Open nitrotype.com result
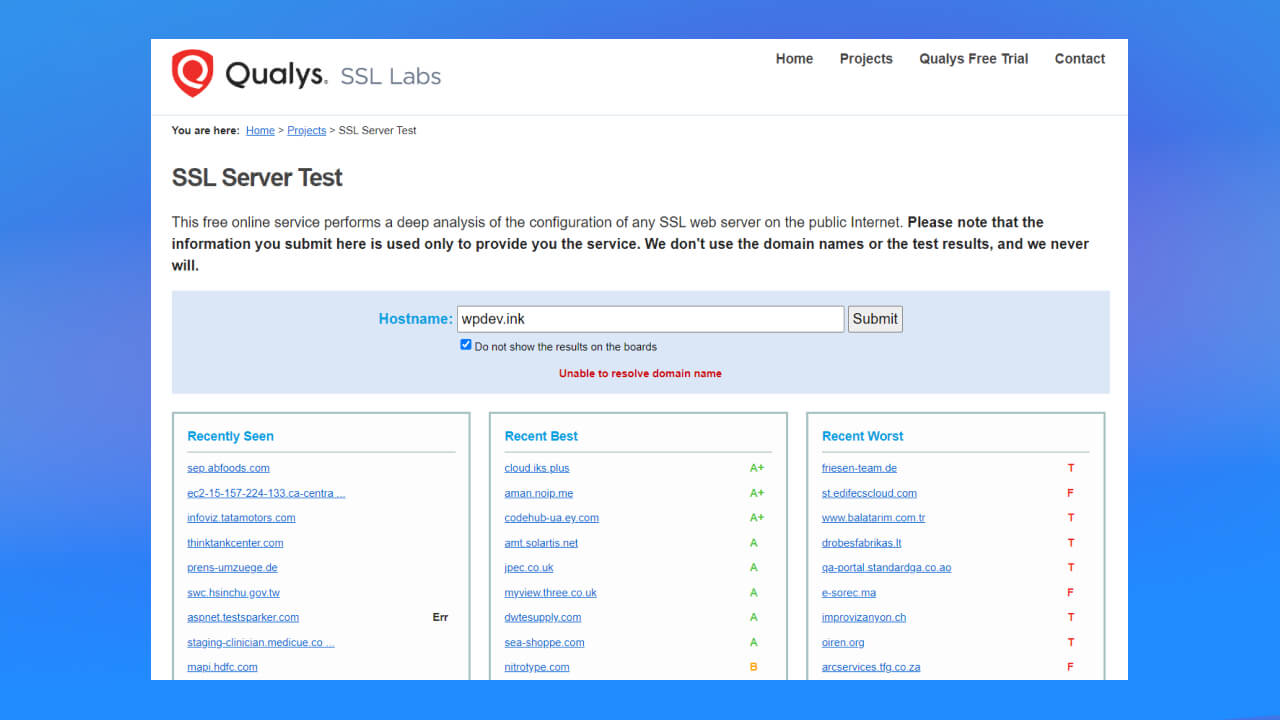This screenshot has height=720, width=1280. coord(537,667)
